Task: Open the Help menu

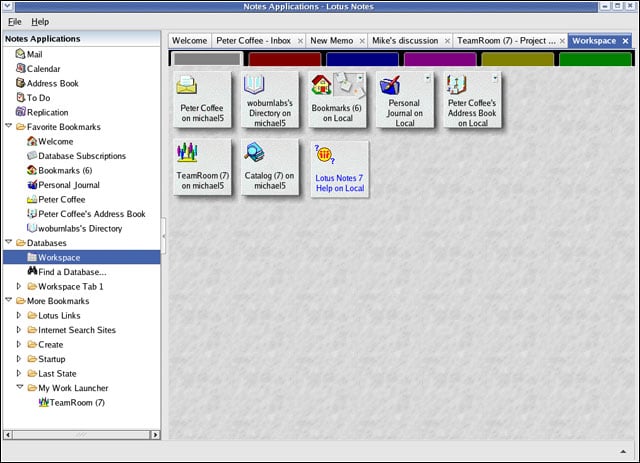Action: [40, 21]
